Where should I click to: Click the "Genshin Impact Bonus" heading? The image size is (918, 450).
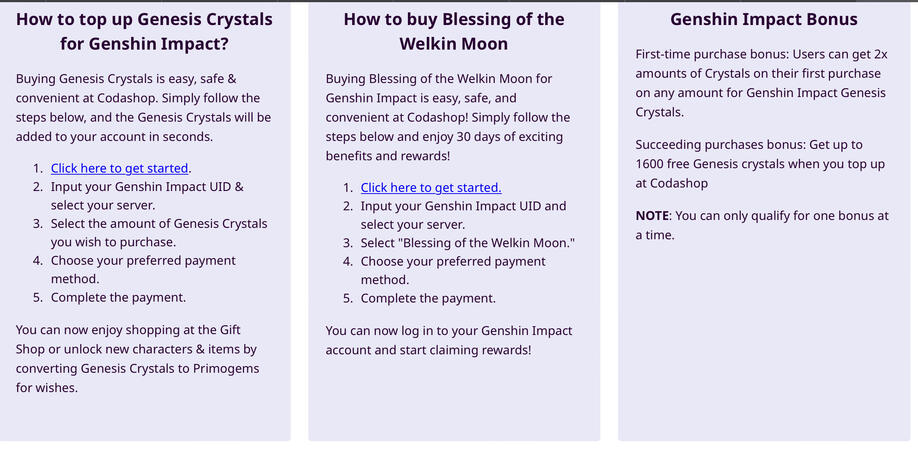click(x=763, y=19)
